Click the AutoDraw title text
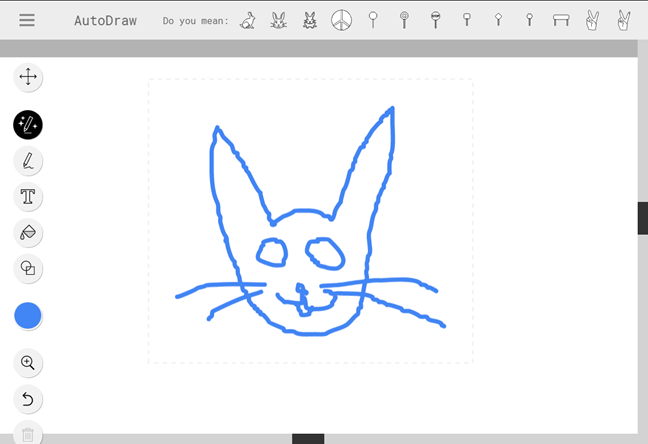This screenshot has width=648, height=444. [105, 20]
